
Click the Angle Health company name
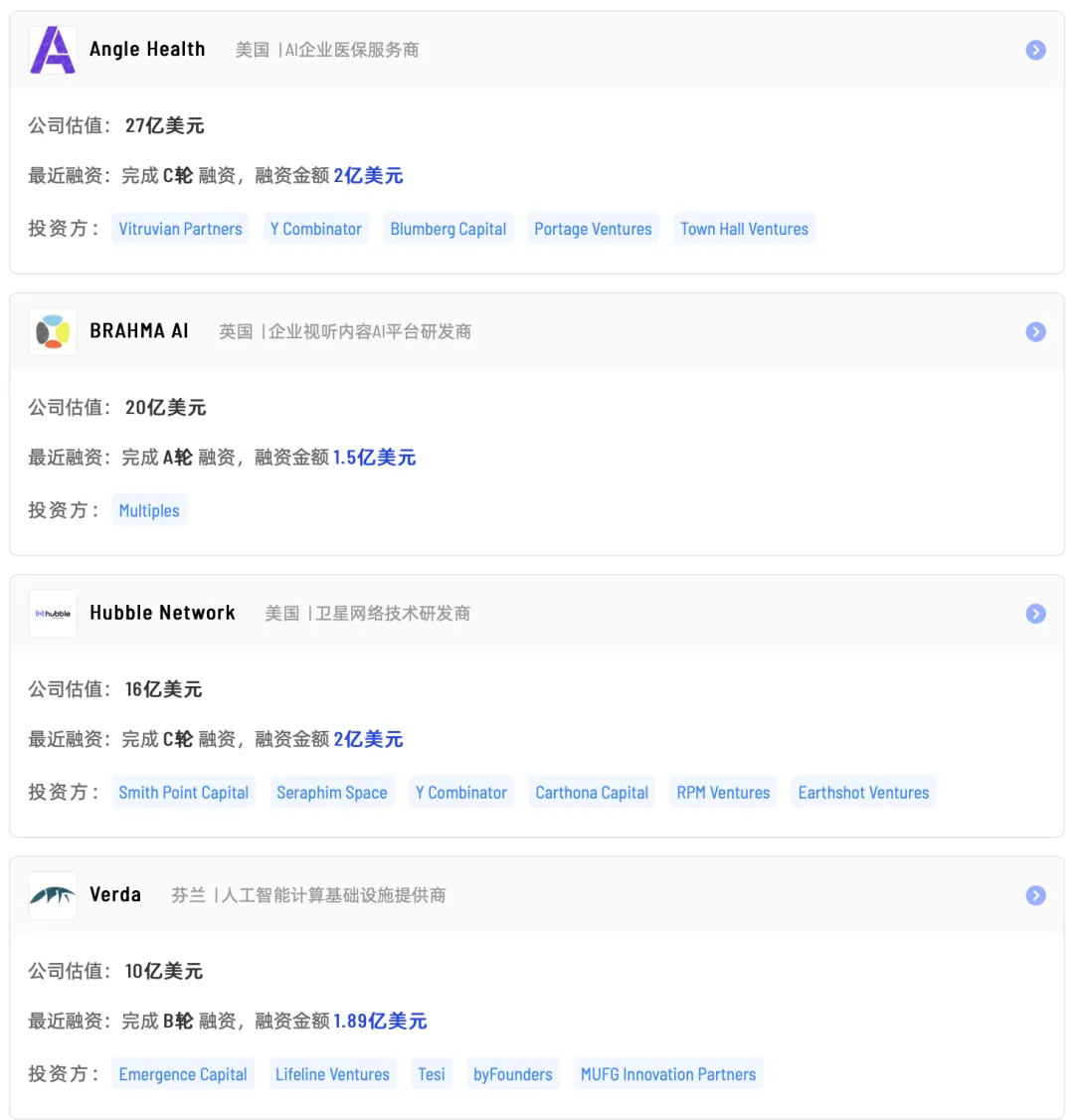(x=147, y=50)
